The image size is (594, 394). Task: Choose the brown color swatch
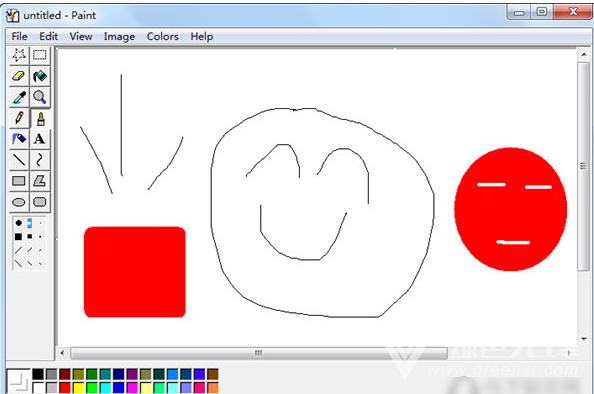pyautogui.click(x=213, y=374)
